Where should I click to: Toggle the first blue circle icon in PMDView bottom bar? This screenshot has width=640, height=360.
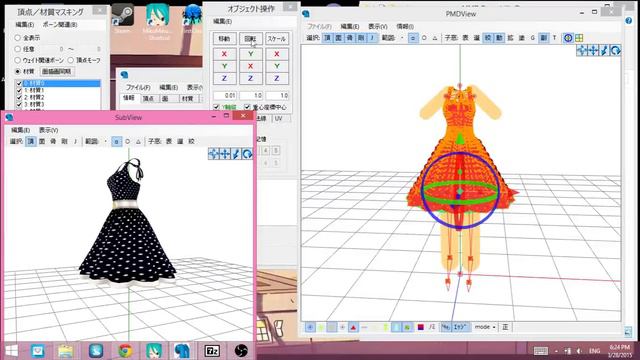point(310,327)
